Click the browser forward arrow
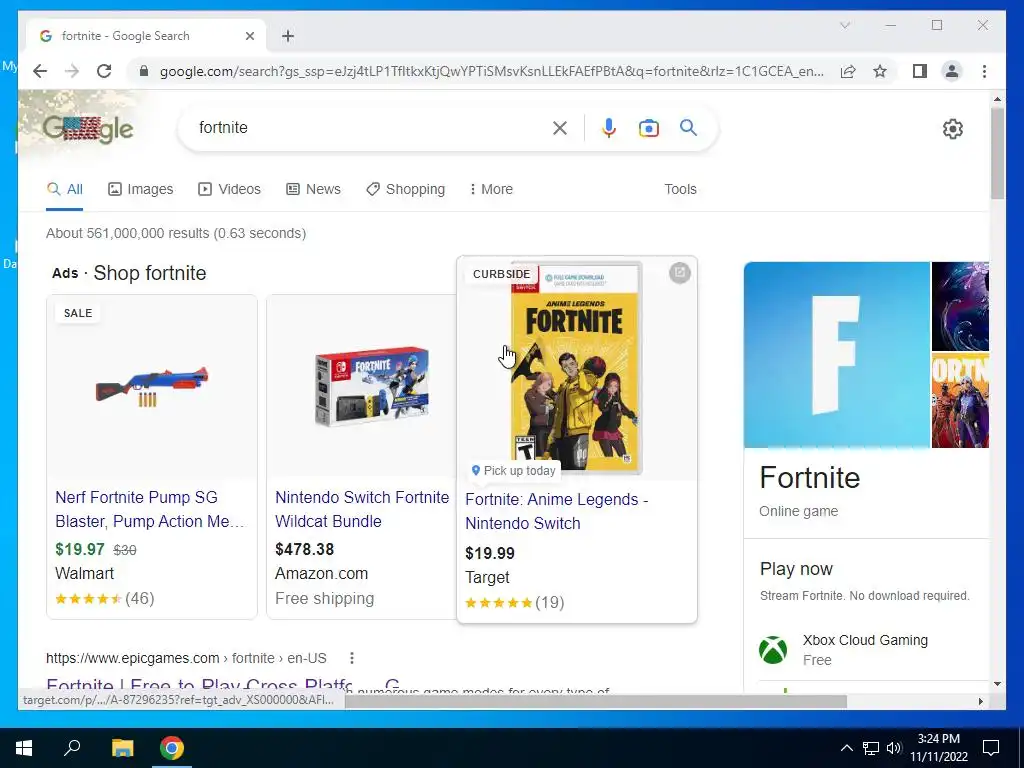This screenshot has height=768, width=1024. click(72, 71)
